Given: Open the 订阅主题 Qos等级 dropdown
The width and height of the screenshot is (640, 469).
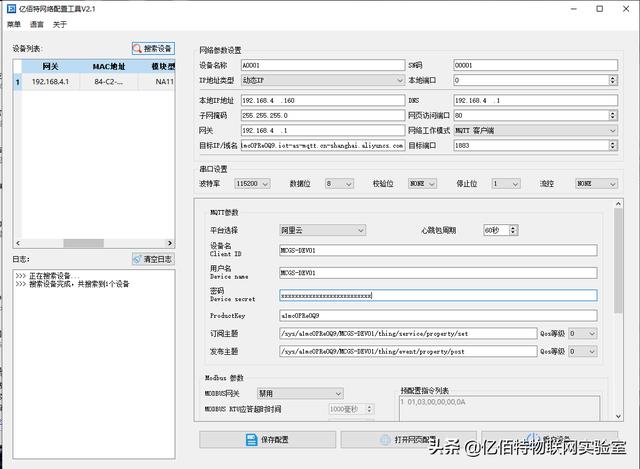Looking at the screenshot, I should [x=583, y=333].
